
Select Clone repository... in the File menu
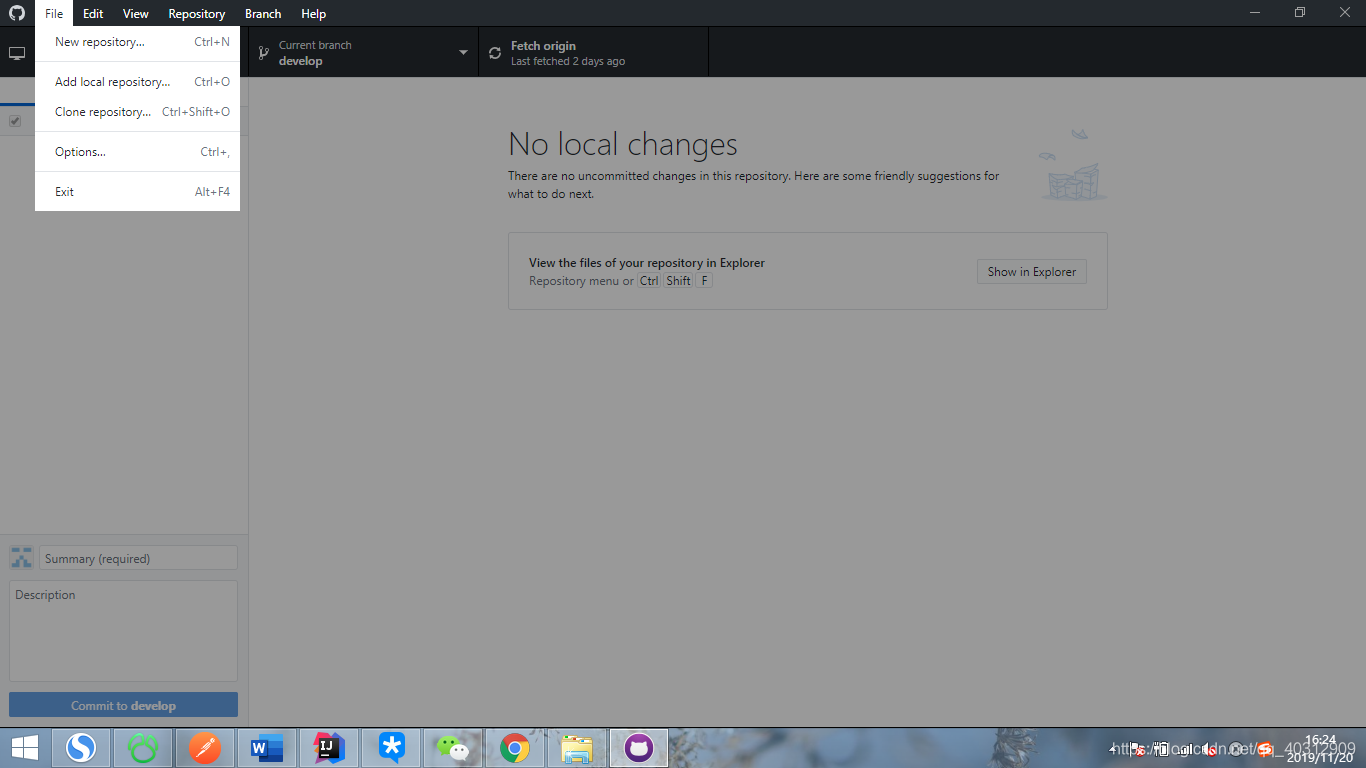coord(137,112)
